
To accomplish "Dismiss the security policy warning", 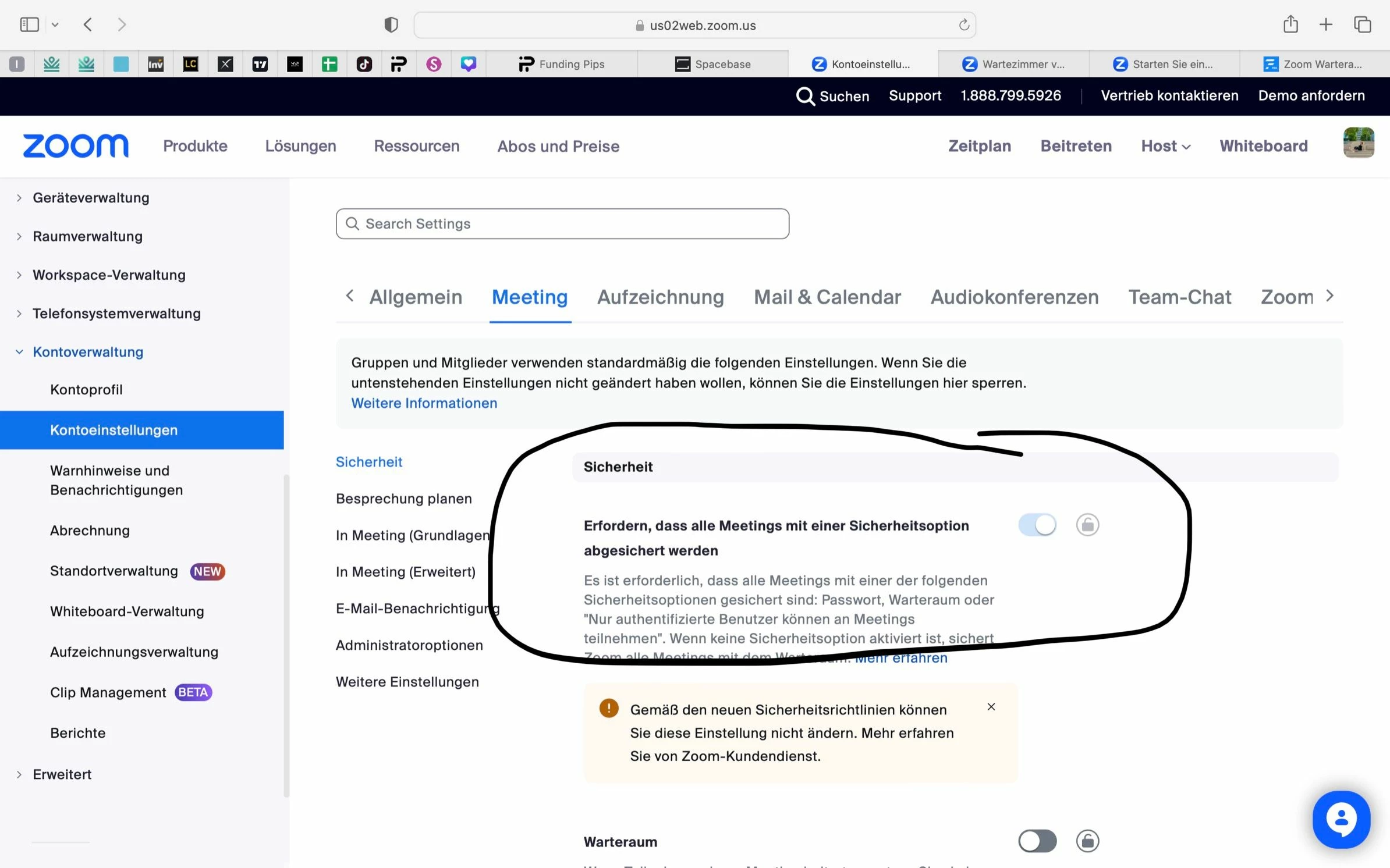I will coord(991,707).
